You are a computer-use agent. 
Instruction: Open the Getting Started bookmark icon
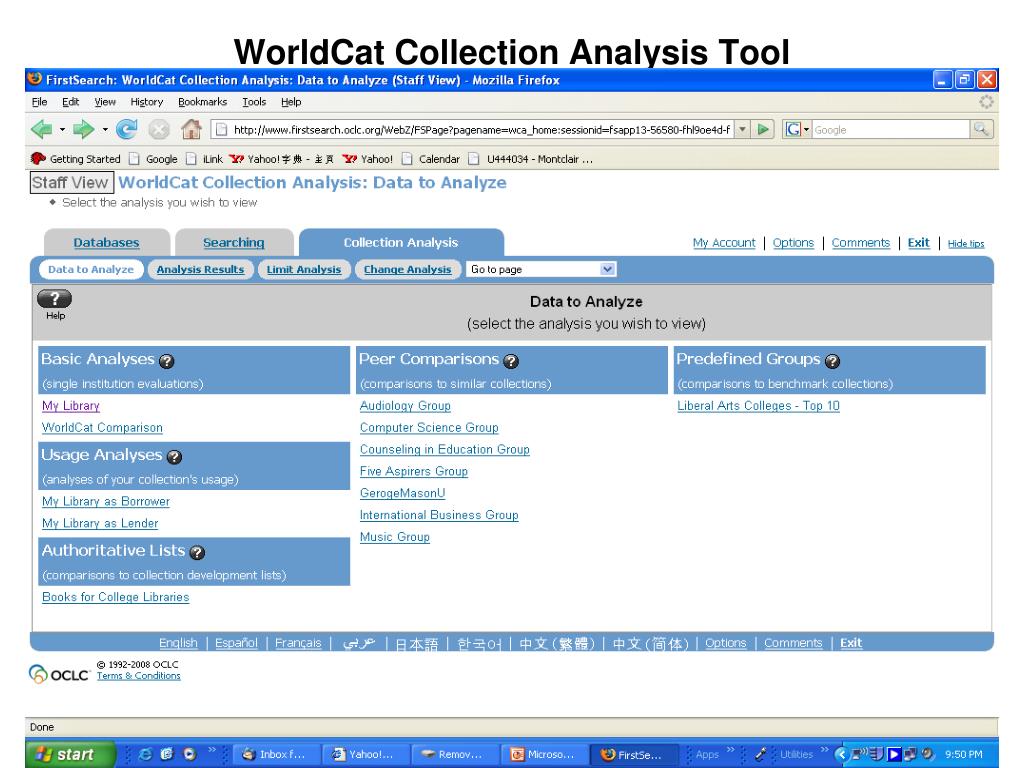39,159
